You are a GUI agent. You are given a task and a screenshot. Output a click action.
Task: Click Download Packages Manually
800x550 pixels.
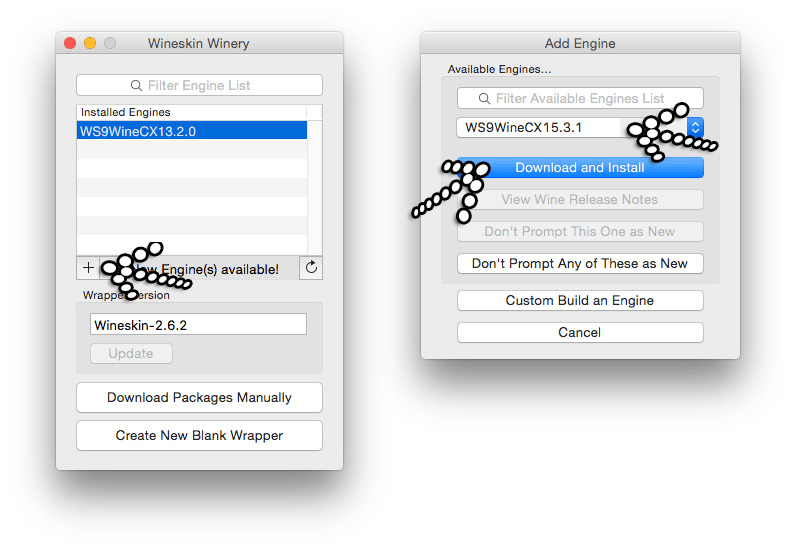click(x=199, y=397)
